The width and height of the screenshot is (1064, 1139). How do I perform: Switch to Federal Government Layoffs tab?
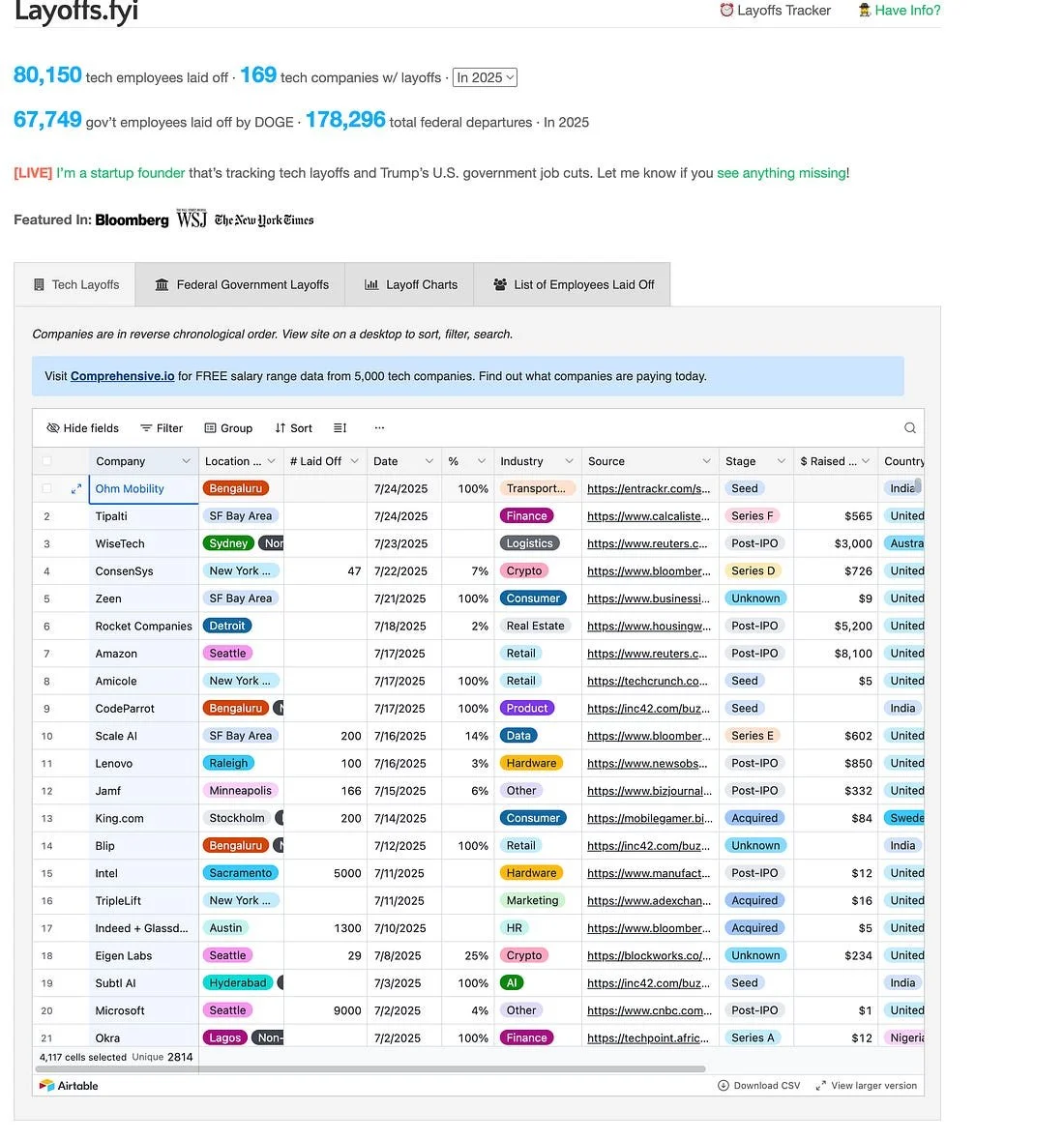[241, 284]
